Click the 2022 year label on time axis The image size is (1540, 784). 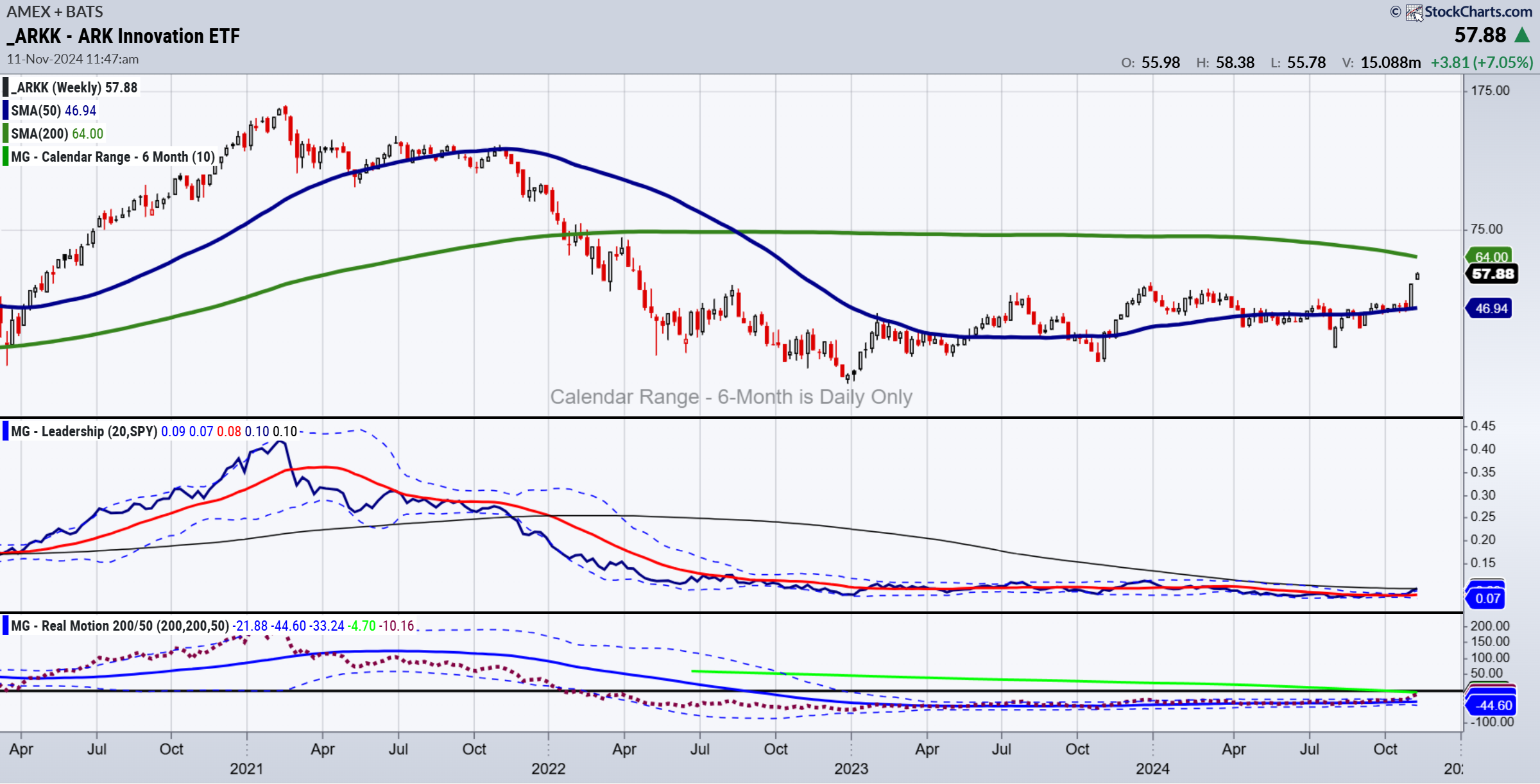tap(549, 769)
